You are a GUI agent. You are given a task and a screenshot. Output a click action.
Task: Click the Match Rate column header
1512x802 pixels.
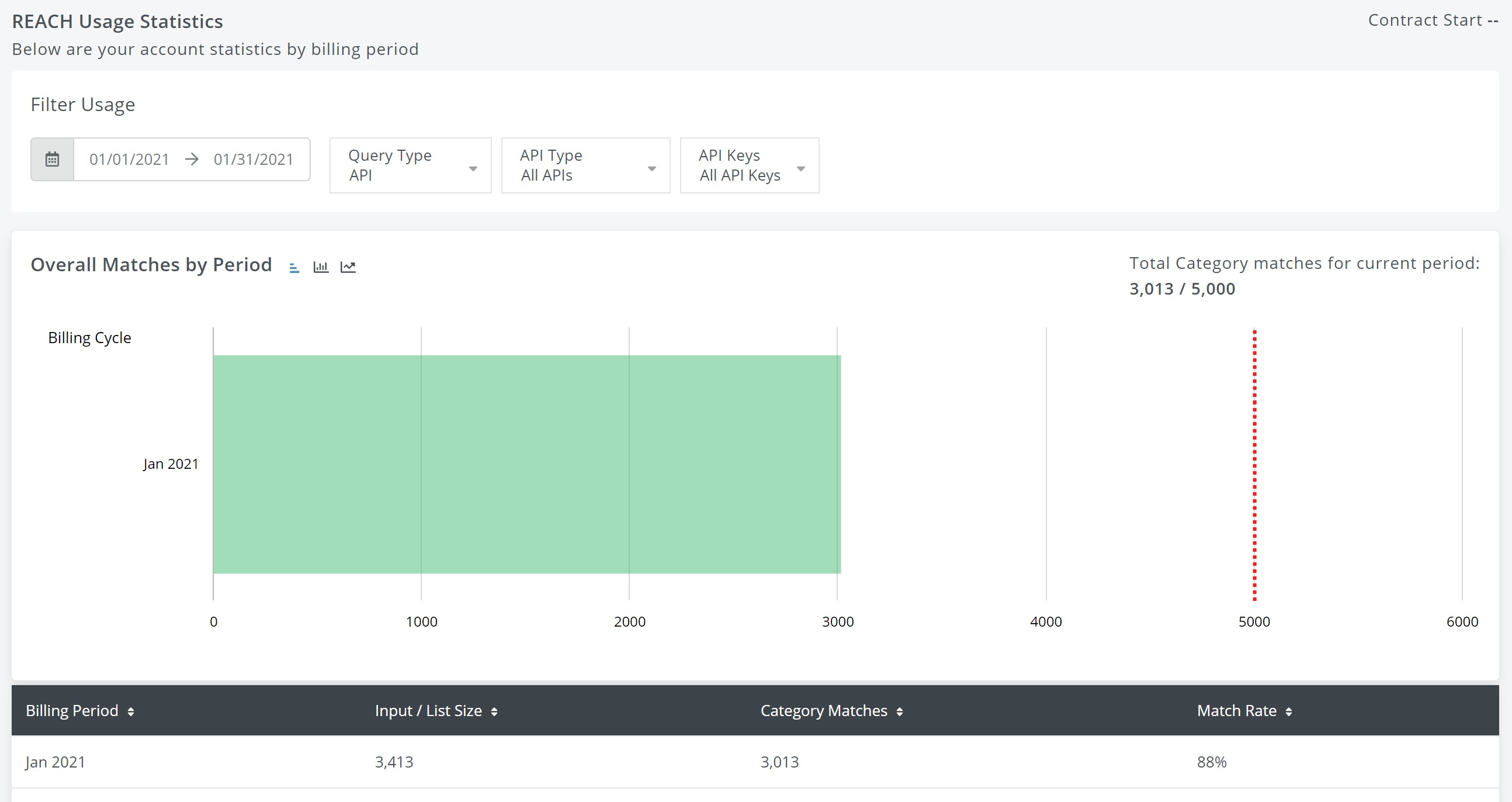(1236, 711)
